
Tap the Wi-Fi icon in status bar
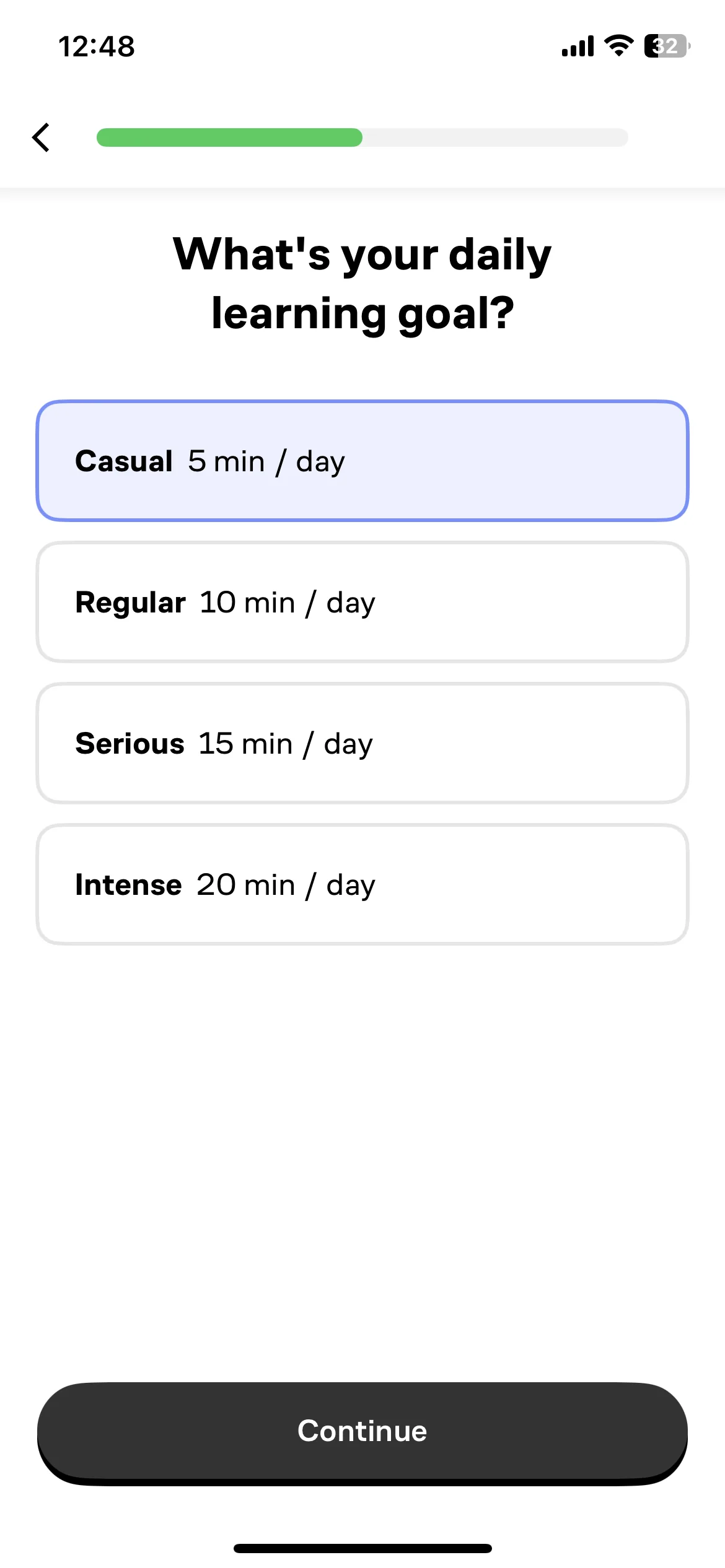coord(618,46)
